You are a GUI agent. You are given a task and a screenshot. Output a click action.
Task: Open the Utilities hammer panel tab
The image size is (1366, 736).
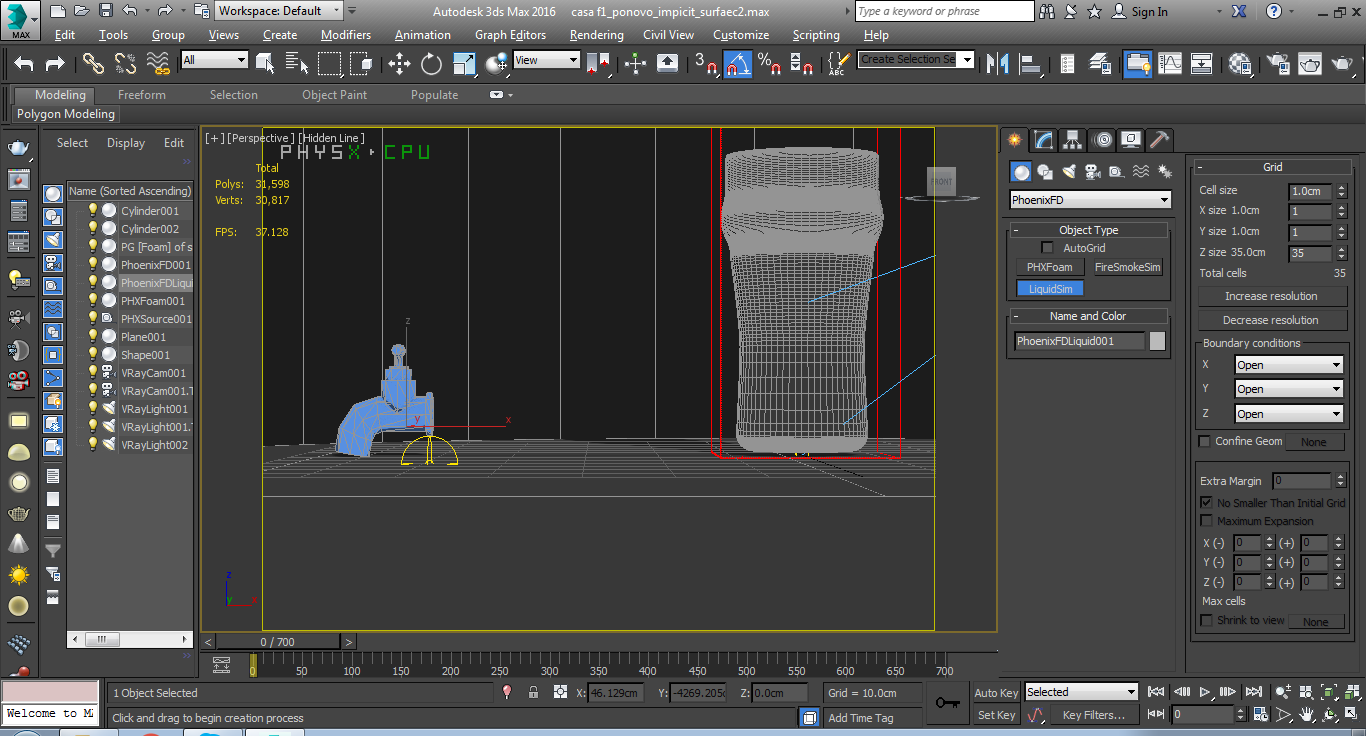(x=1159, y=140)
